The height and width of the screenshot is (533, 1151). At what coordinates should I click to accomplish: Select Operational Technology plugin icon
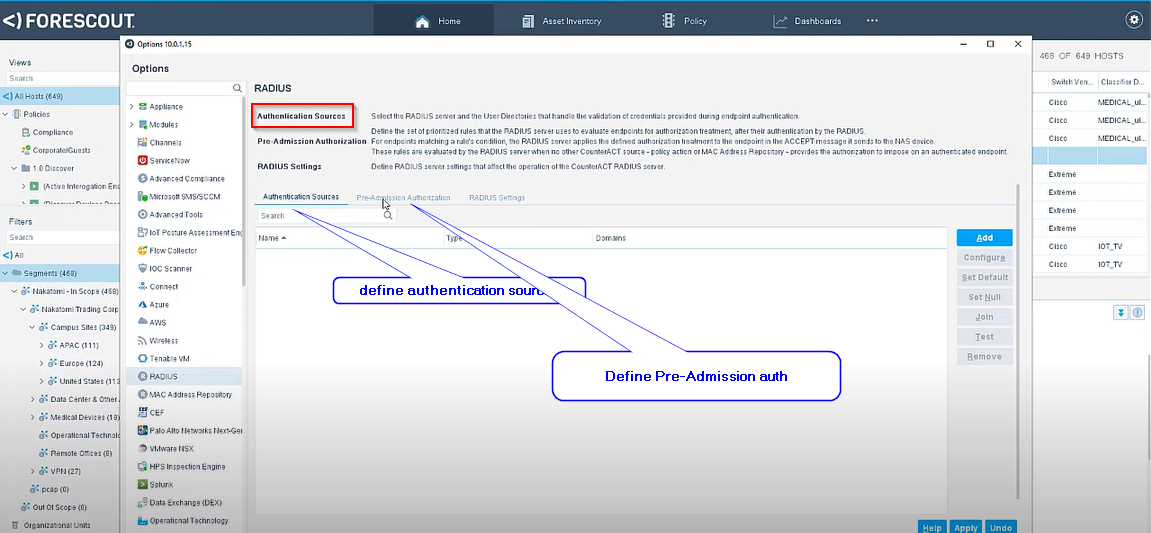pyautogui.click(x=142, y=521)
